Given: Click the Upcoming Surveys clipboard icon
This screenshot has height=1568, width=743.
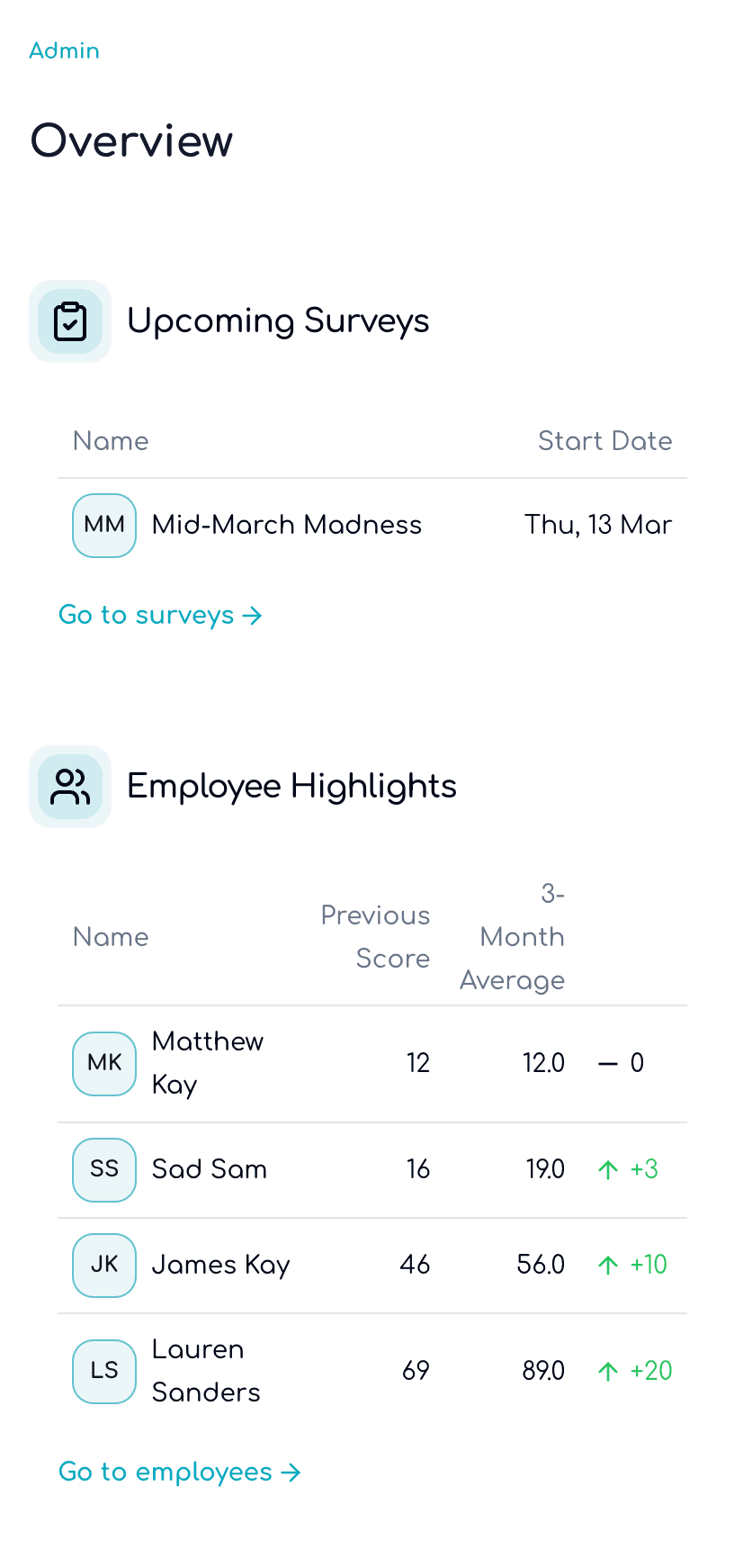Looking at the screenshot, I should click(70, 321).
